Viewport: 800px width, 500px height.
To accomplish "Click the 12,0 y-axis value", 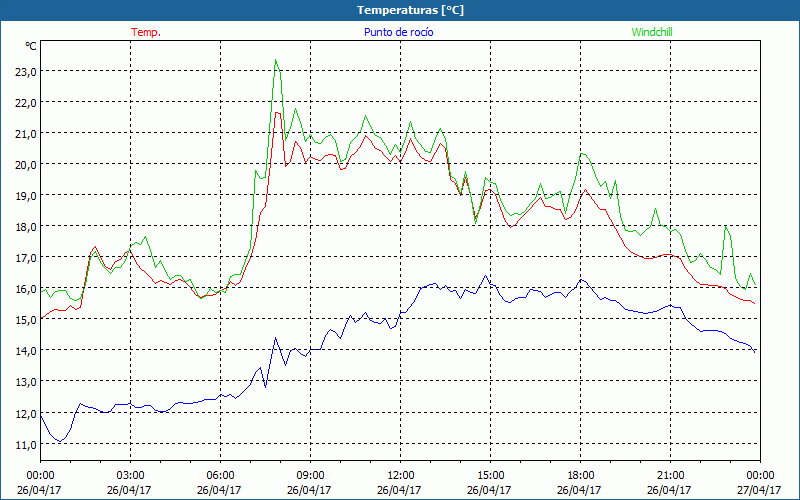I will coord(26,413).
